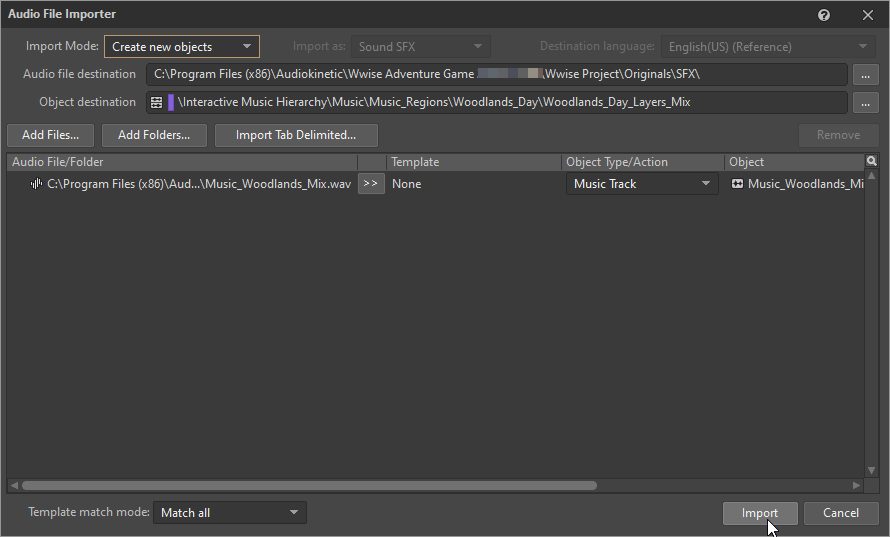Click the audio waveform file icon

click(x=37, y=184)
